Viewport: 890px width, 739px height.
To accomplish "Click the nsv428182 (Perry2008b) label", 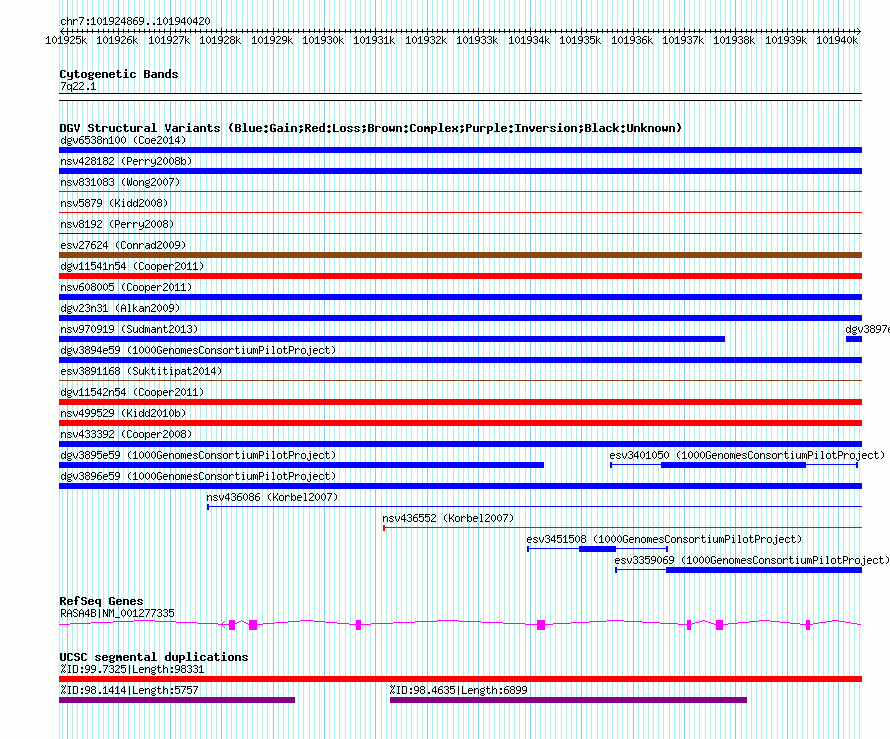I will point(126,161).
